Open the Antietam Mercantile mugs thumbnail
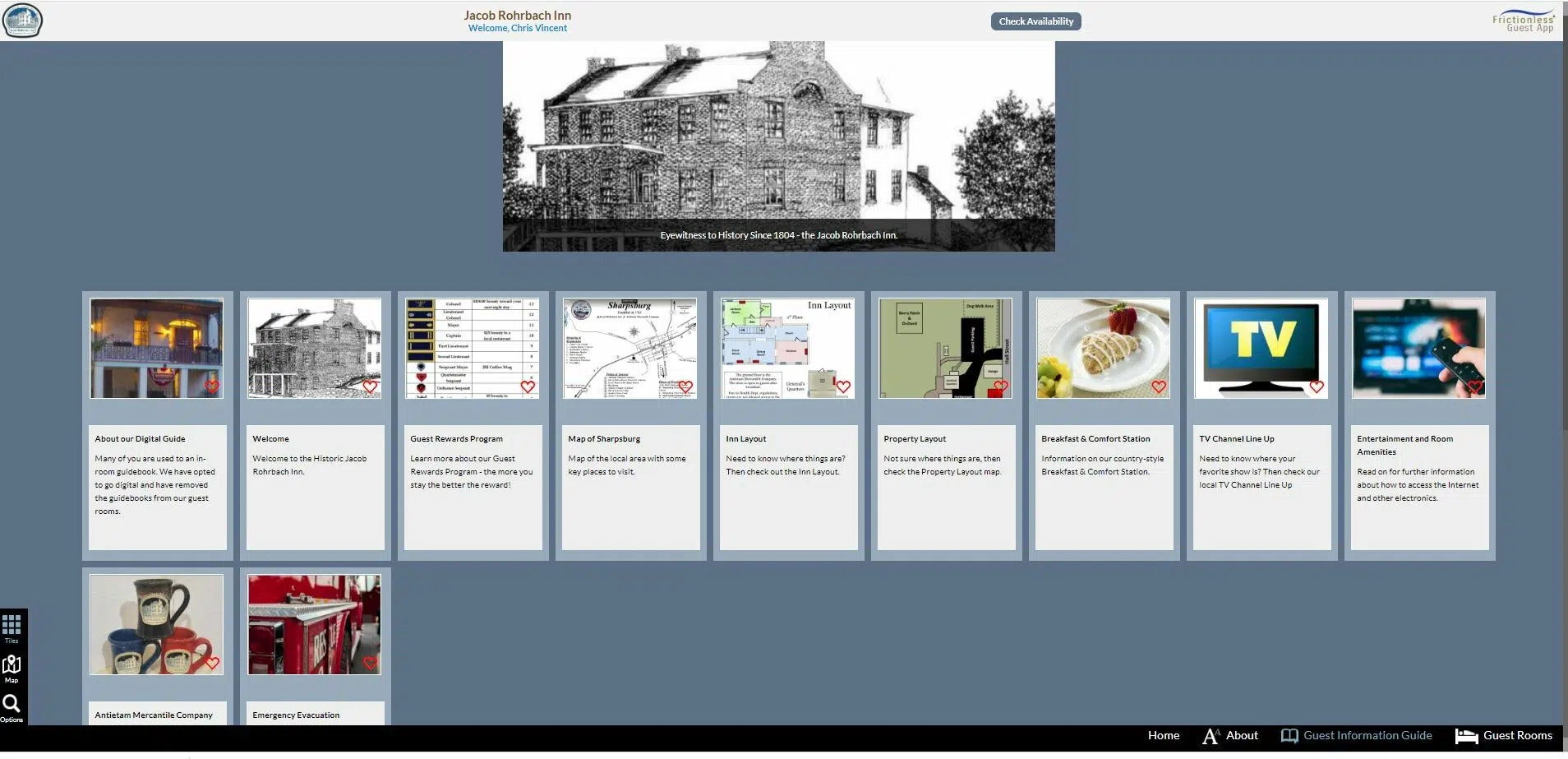 pos(156,625)
